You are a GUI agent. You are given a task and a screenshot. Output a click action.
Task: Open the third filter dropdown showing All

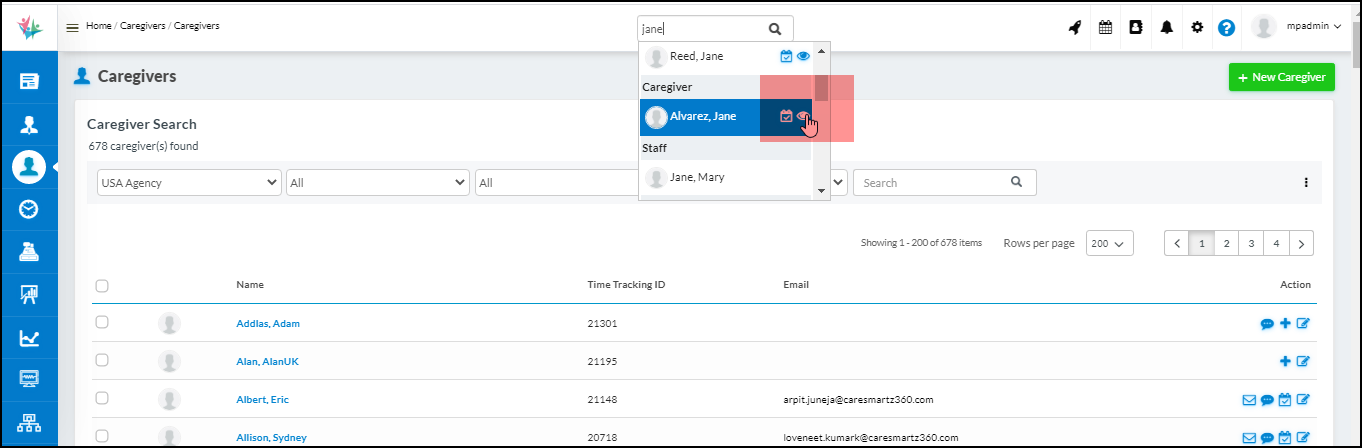557,183
